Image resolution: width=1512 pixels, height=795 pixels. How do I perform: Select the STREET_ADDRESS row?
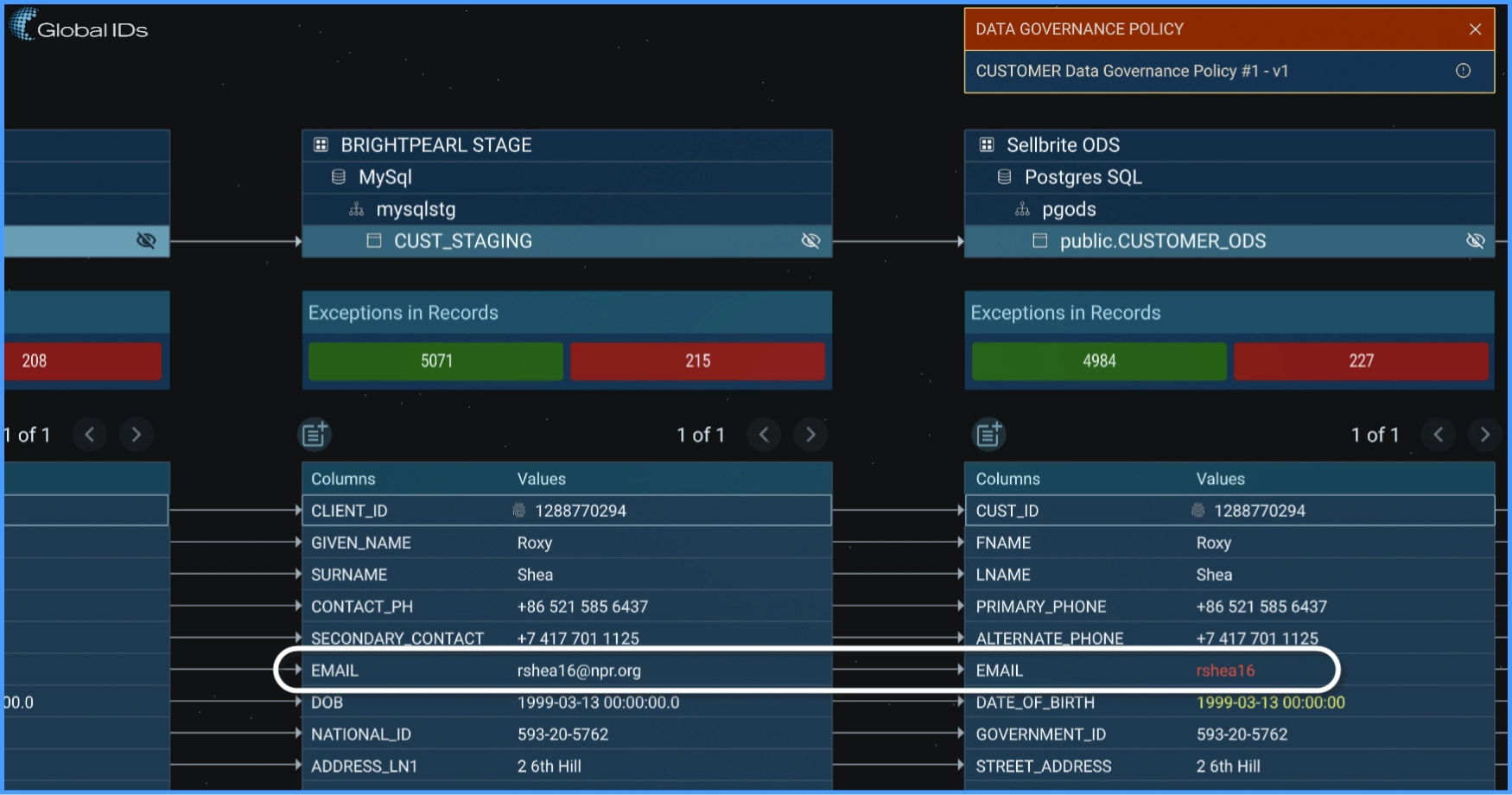pyautogui.click(x=1229, y=766)
